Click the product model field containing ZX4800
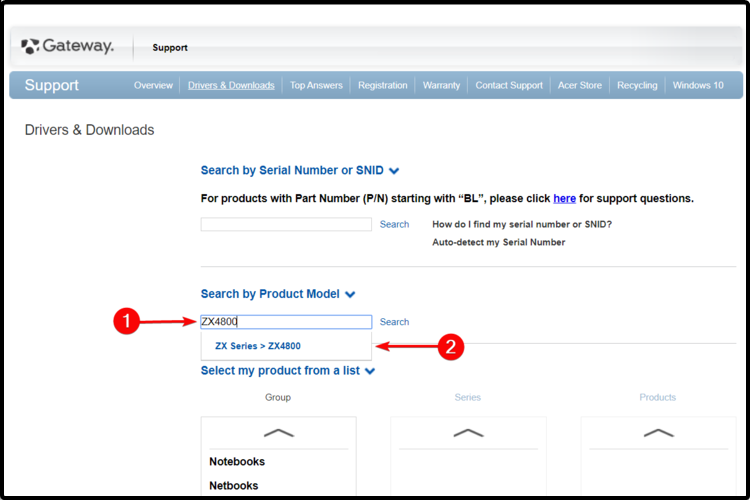 (x=286, y=322)
